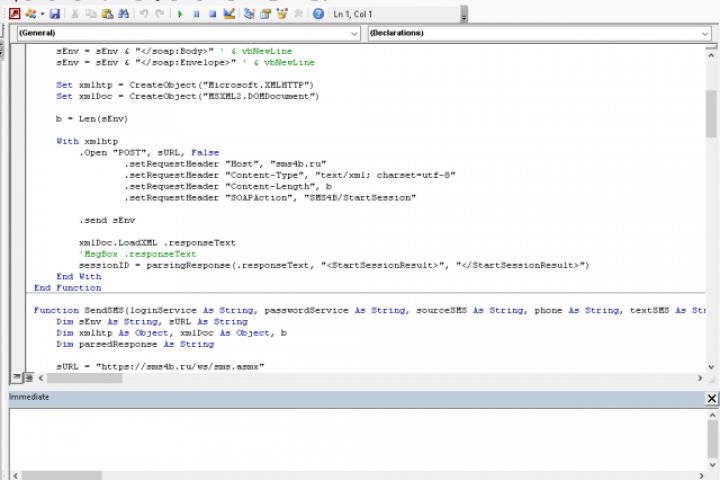This screenshot has height=480, width=720.
Task: Switch to Procedure View button
Action: (x=17, y=378)
